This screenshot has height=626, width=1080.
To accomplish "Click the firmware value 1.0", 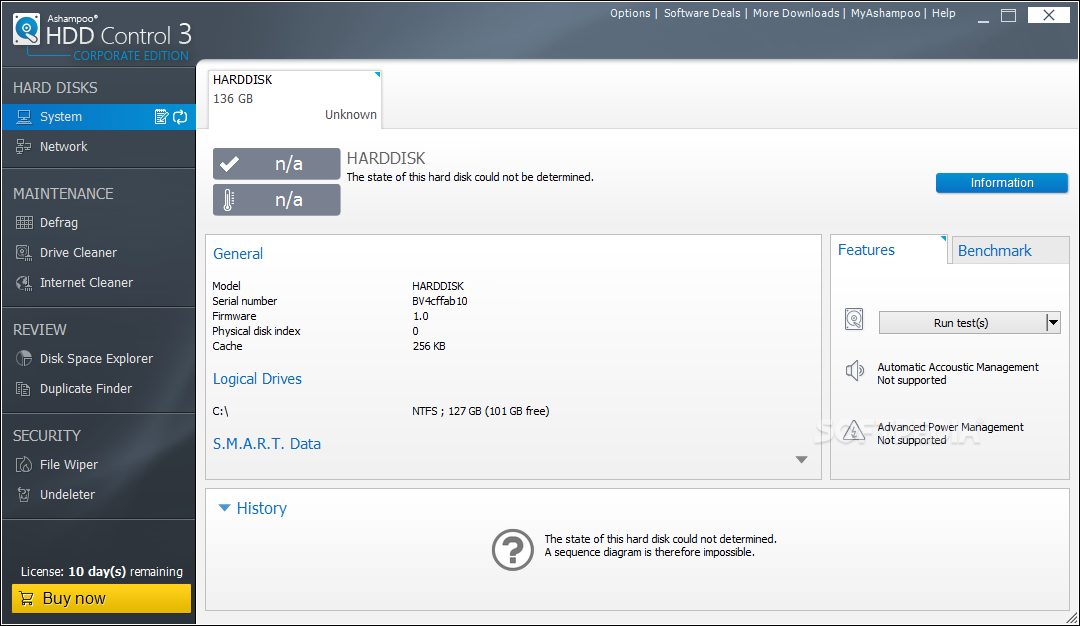I will pos(420,316).
